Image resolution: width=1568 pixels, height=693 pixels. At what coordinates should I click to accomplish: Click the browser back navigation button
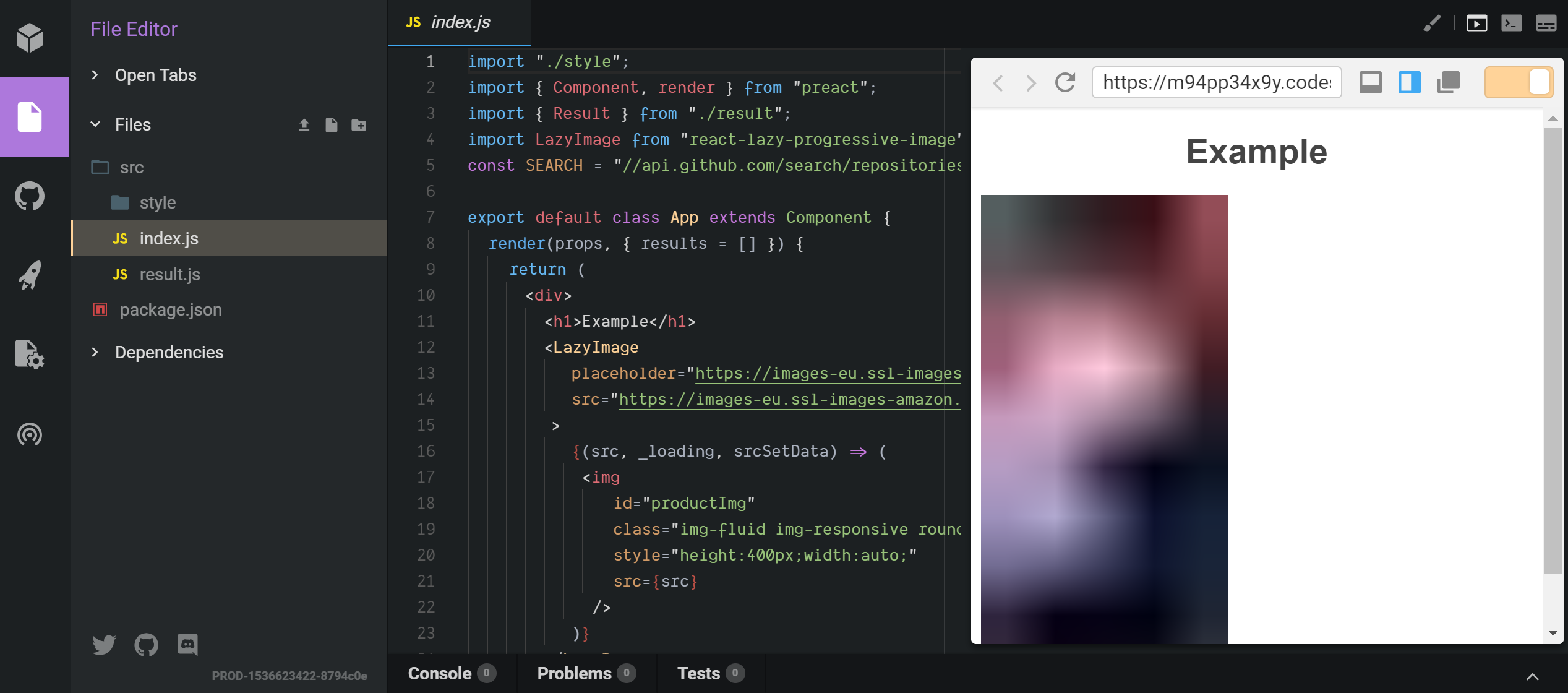(x=997, y=82)
